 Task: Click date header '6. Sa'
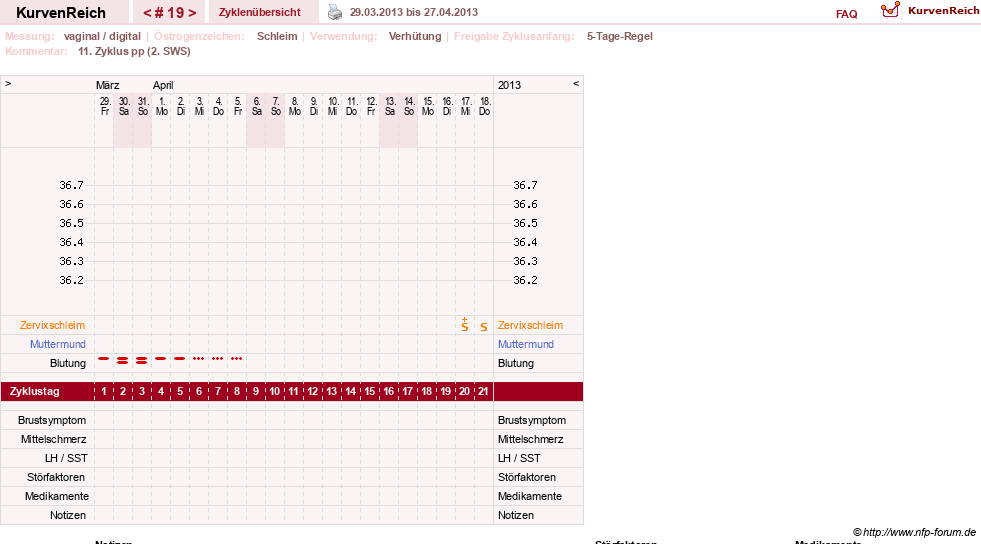(x=257, y=106)
